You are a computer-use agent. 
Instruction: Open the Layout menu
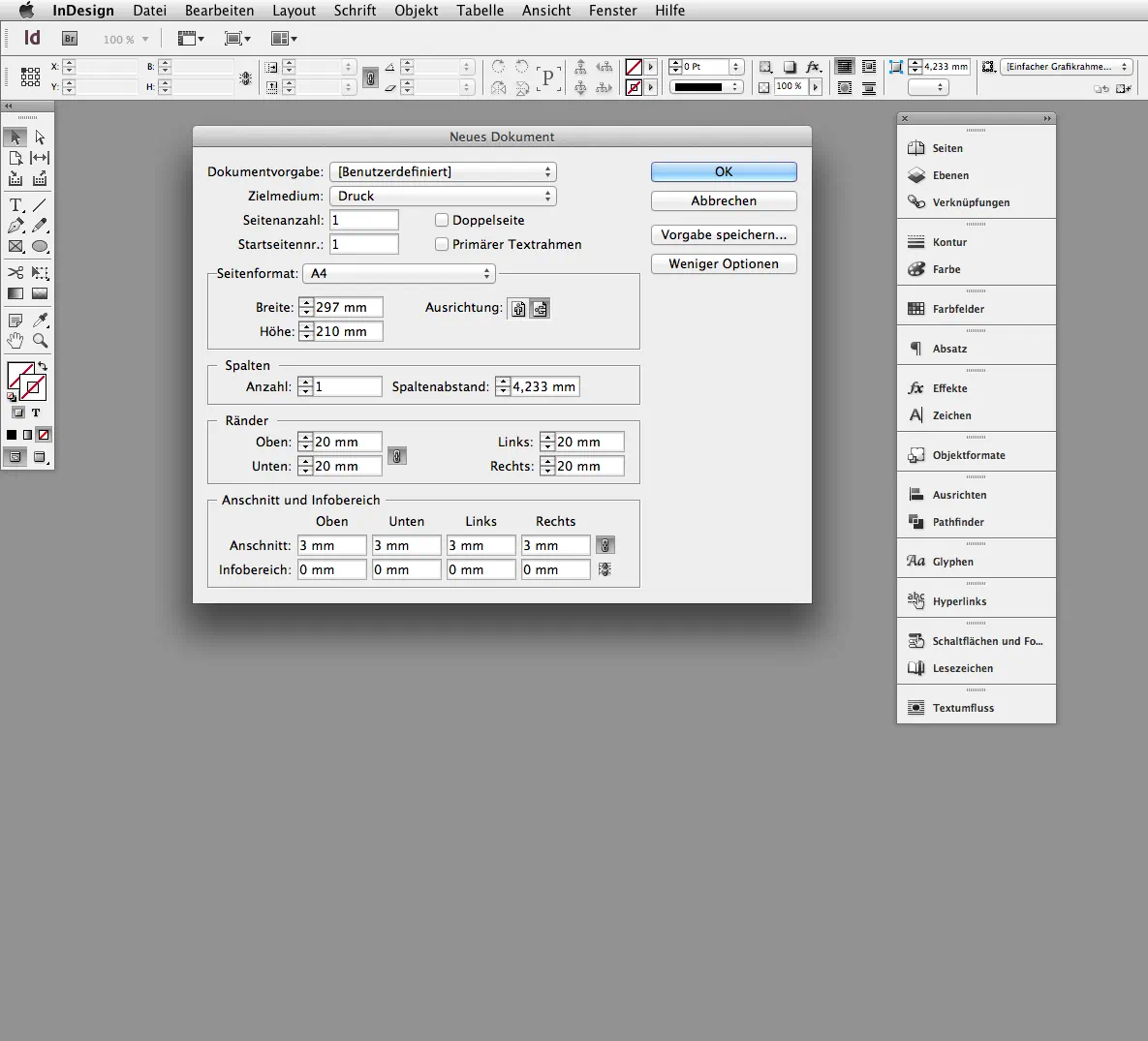click(x=294, y=11)
